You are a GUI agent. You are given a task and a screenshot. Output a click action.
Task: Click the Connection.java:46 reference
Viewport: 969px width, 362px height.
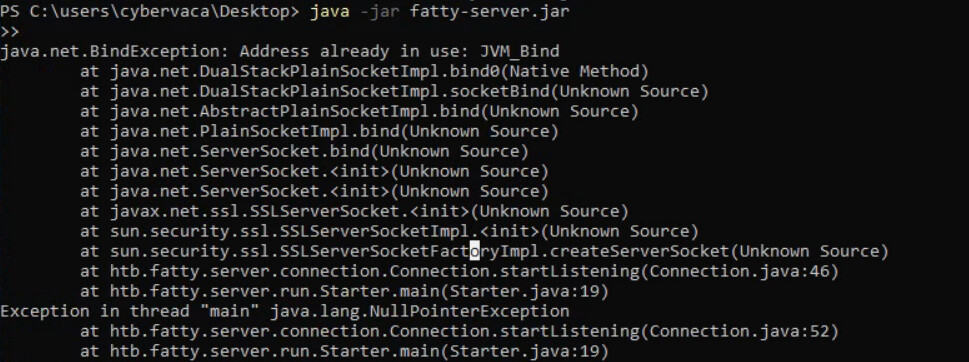click(738, 271)
